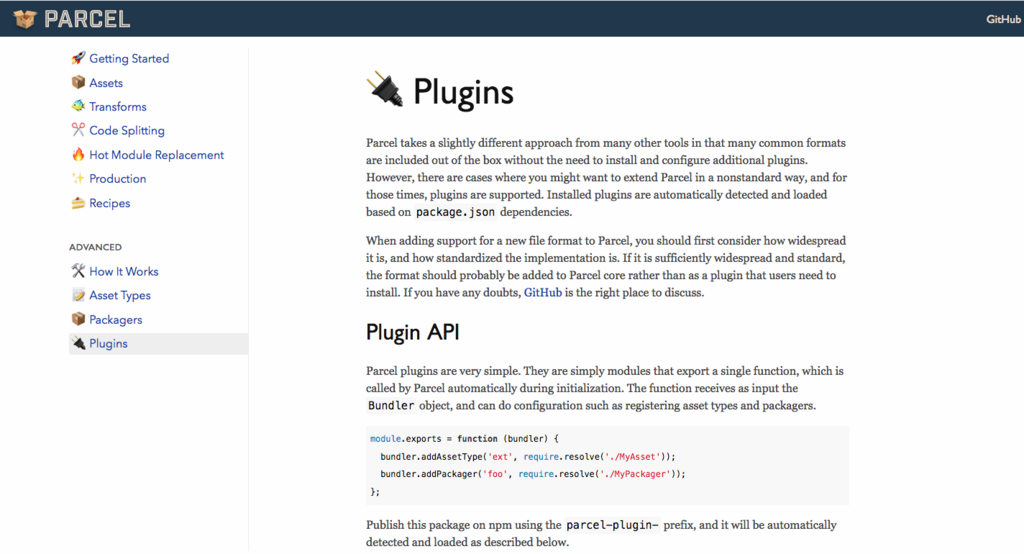Click the memo icon beside Asset Types
Screen dimensions: 1024x554
[78, 295]
